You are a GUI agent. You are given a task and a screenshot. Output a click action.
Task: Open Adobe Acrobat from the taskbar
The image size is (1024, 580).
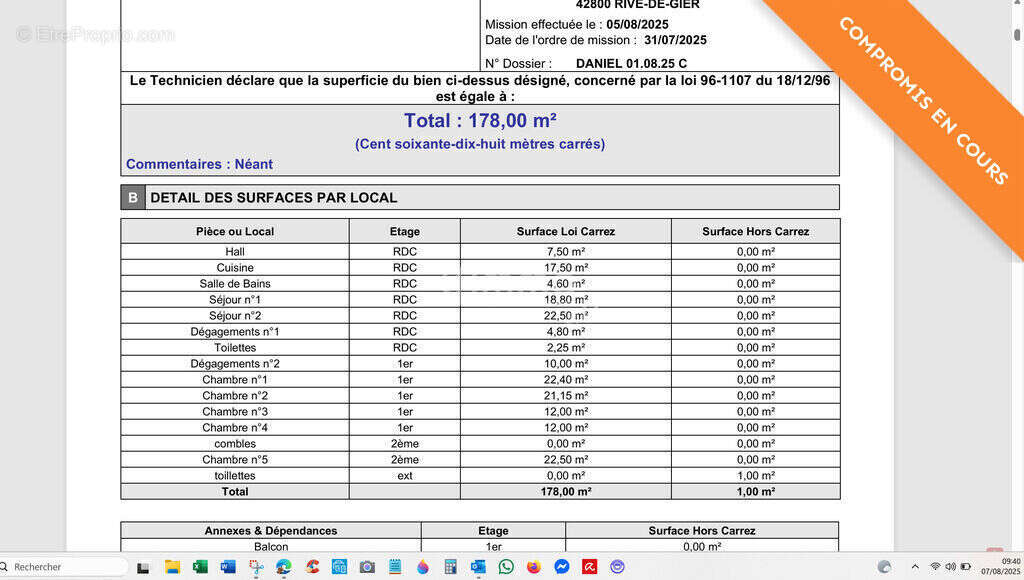point(590,567)
